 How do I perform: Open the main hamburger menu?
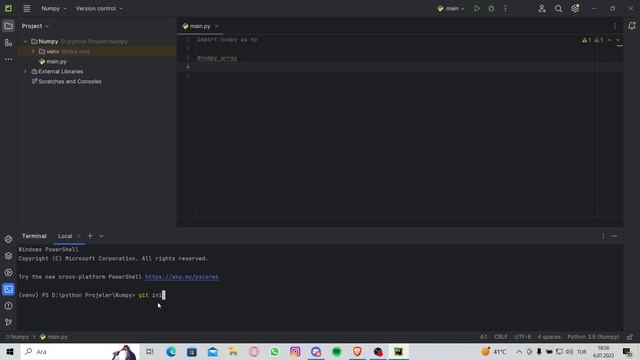point(27,9)
